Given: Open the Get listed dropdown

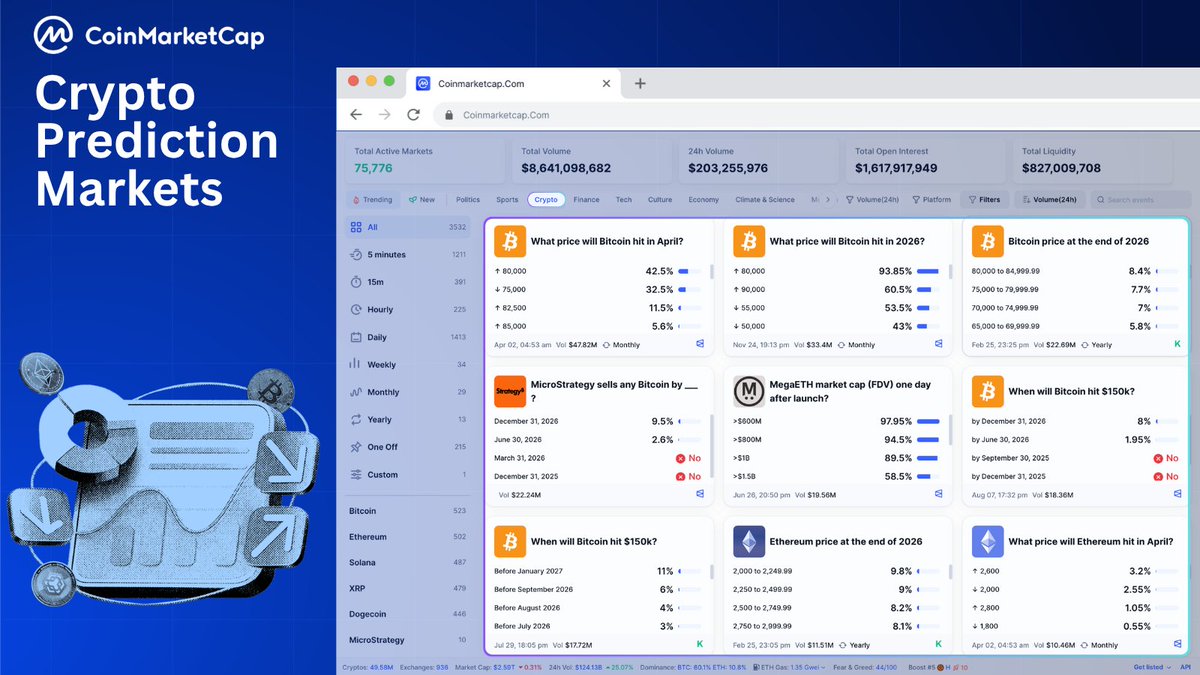Looking at the screenshot, I should 1151,667.
